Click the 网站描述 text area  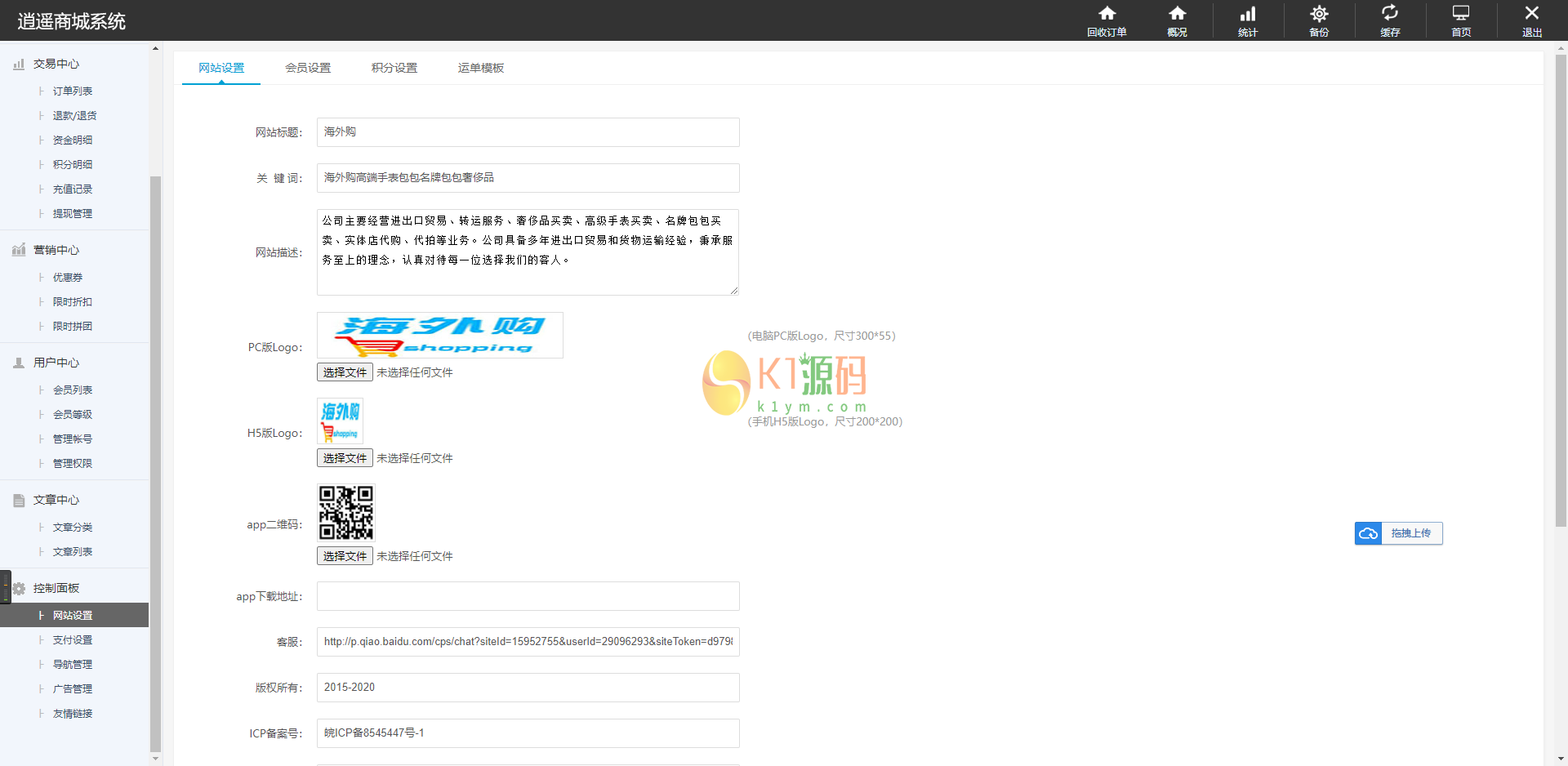click(528, 252)
